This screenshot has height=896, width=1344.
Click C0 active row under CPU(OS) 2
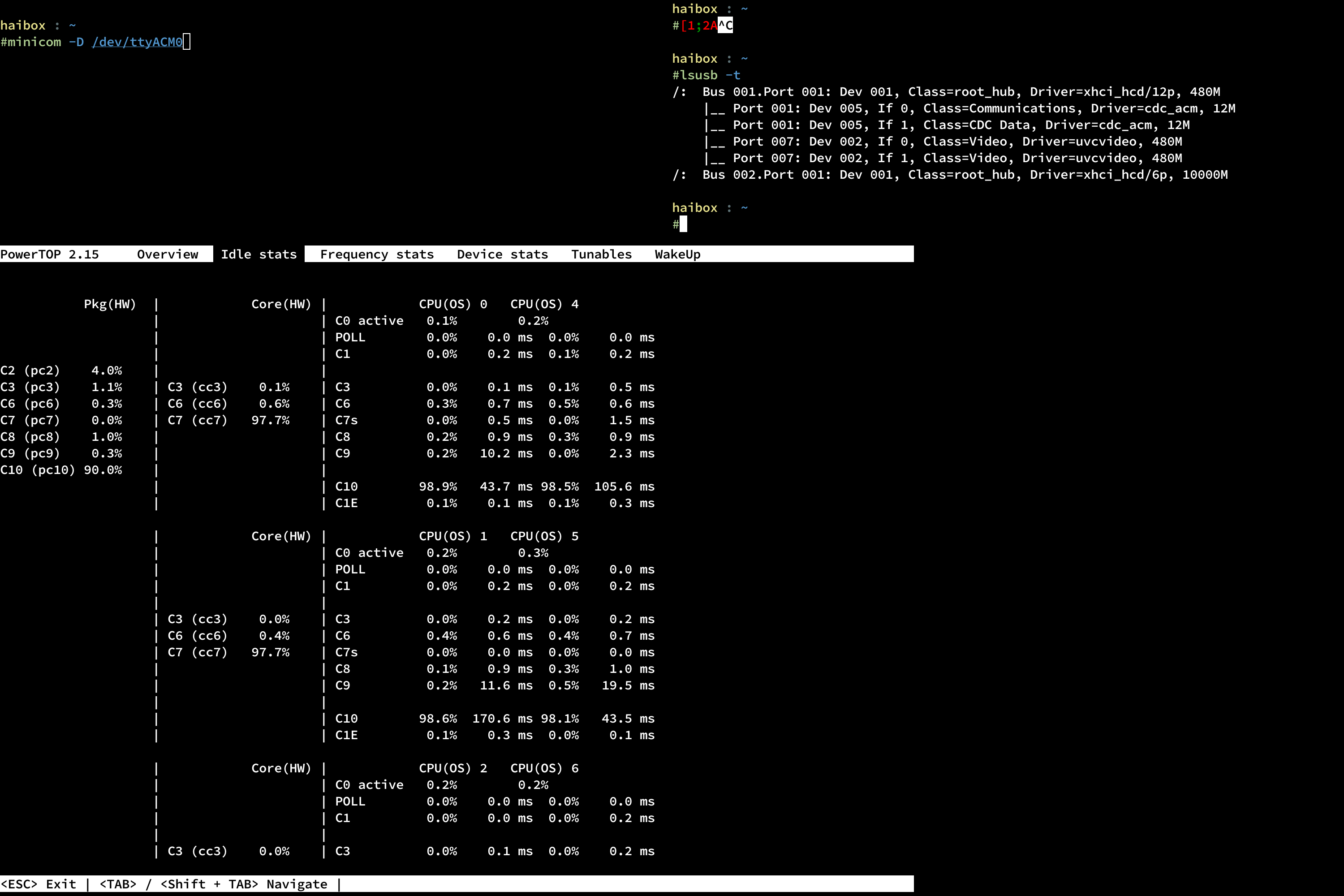pos(442,784)
